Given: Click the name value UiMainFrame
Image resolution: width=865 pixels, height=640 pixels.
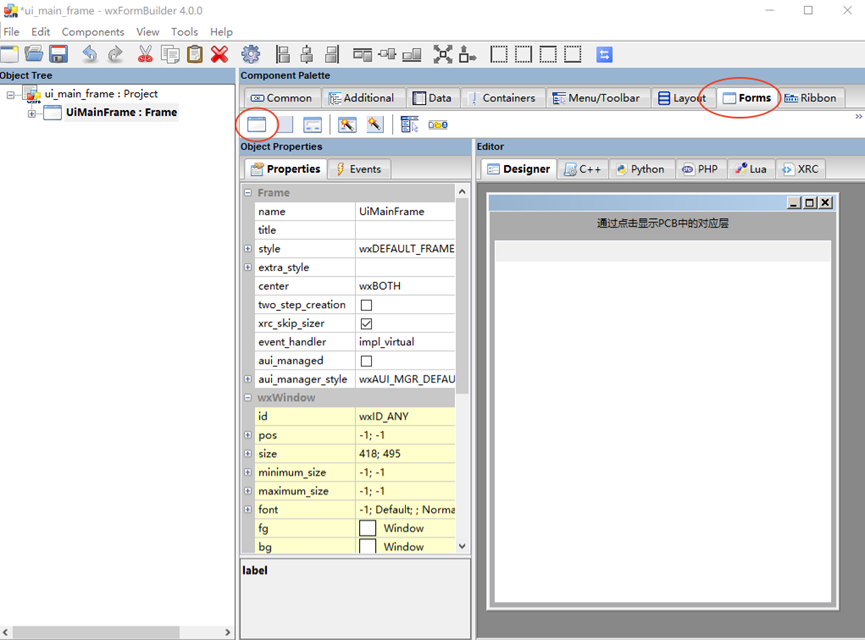Looking at the screenshot, I should point(392,211).
